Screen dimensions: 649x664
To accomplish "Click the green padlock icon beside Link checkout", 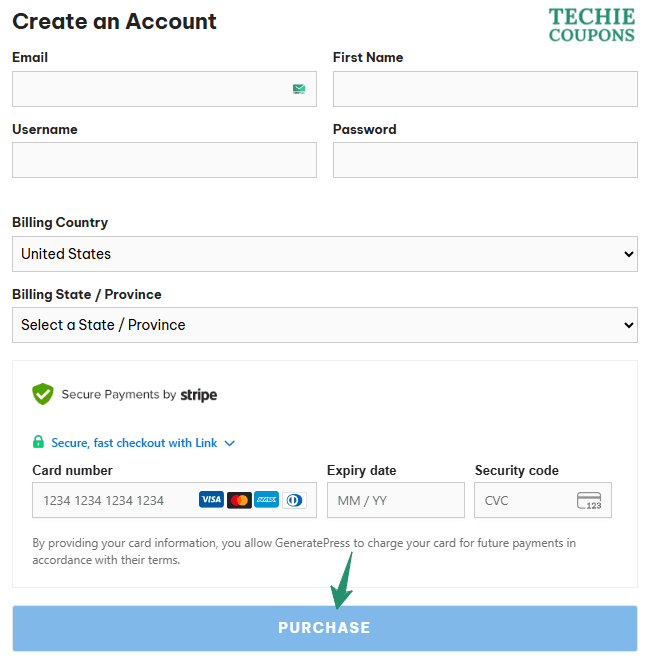I will (38, 442).
